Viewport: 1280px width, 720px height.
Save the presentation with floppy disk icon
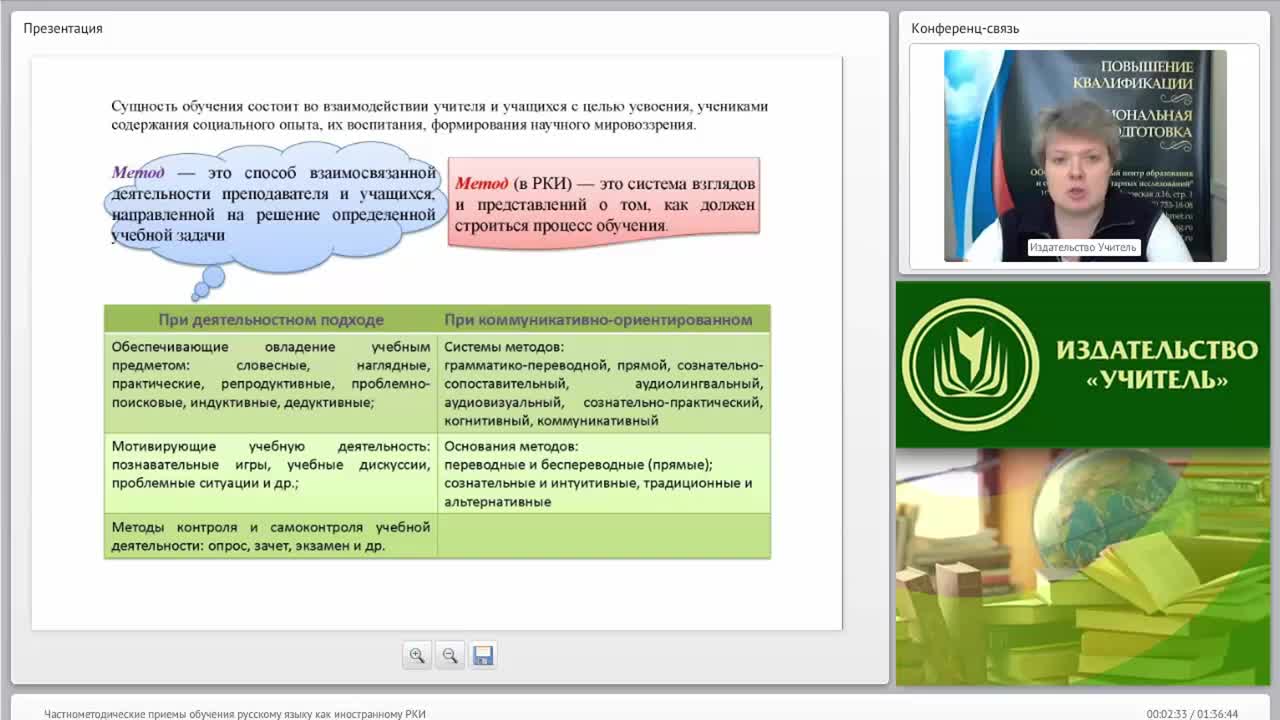click(x=483, y=656)
